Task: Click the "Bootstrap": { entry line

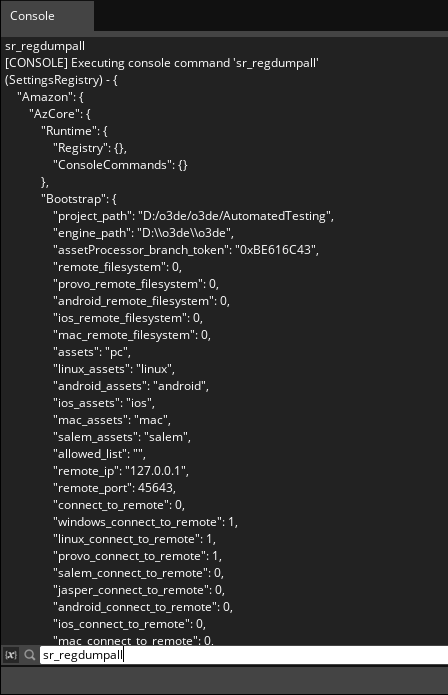Action: (x=79, y=199)
